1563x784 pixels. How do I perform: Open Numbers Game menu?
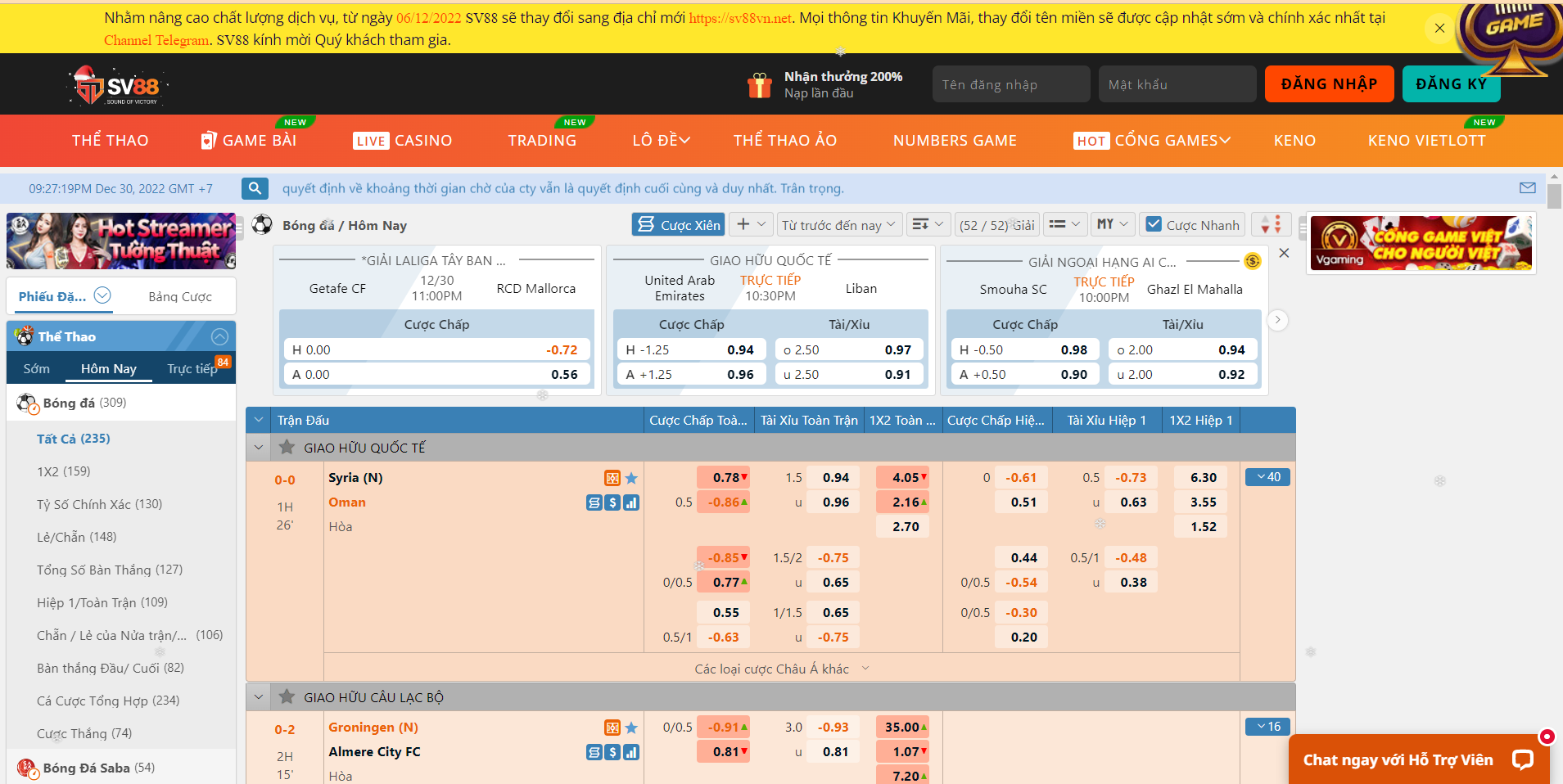click(955, 140)
